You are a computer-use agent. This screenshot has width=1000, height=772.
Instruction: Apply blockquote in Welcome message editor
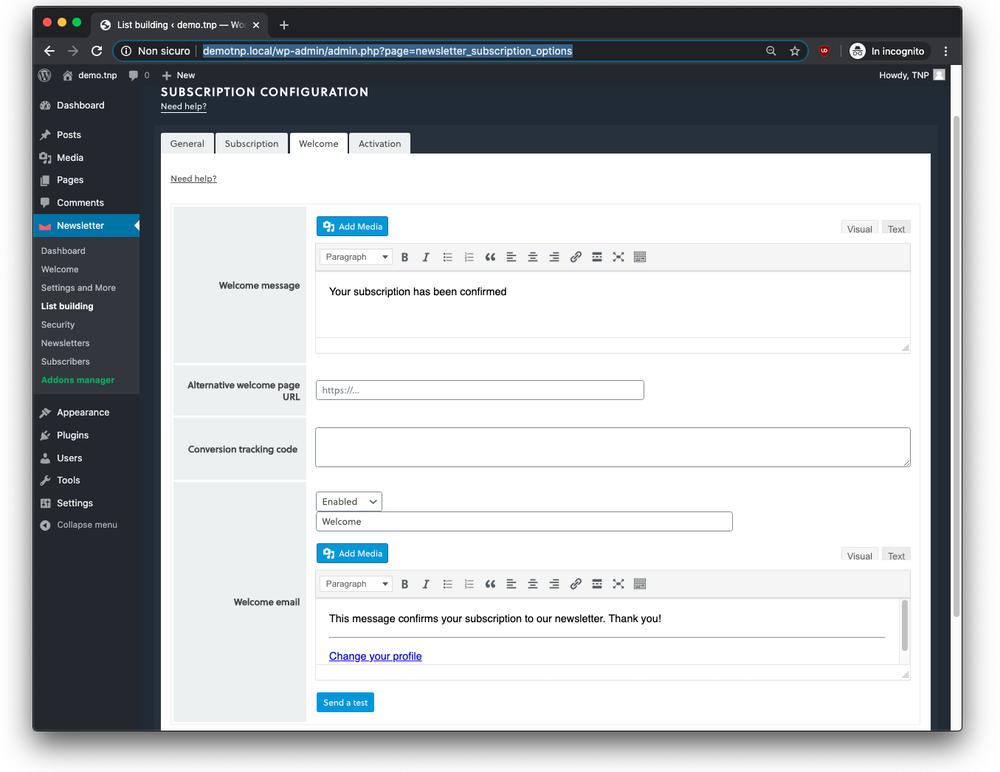tap(490, 257)
